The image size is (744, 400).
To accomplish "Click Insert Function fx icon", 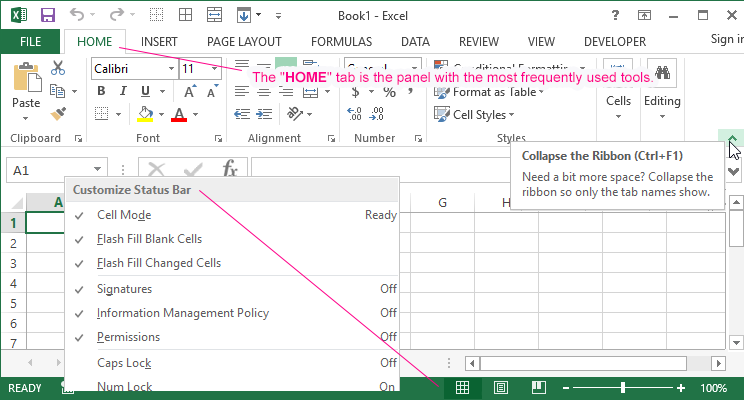I will pos(230,169).
